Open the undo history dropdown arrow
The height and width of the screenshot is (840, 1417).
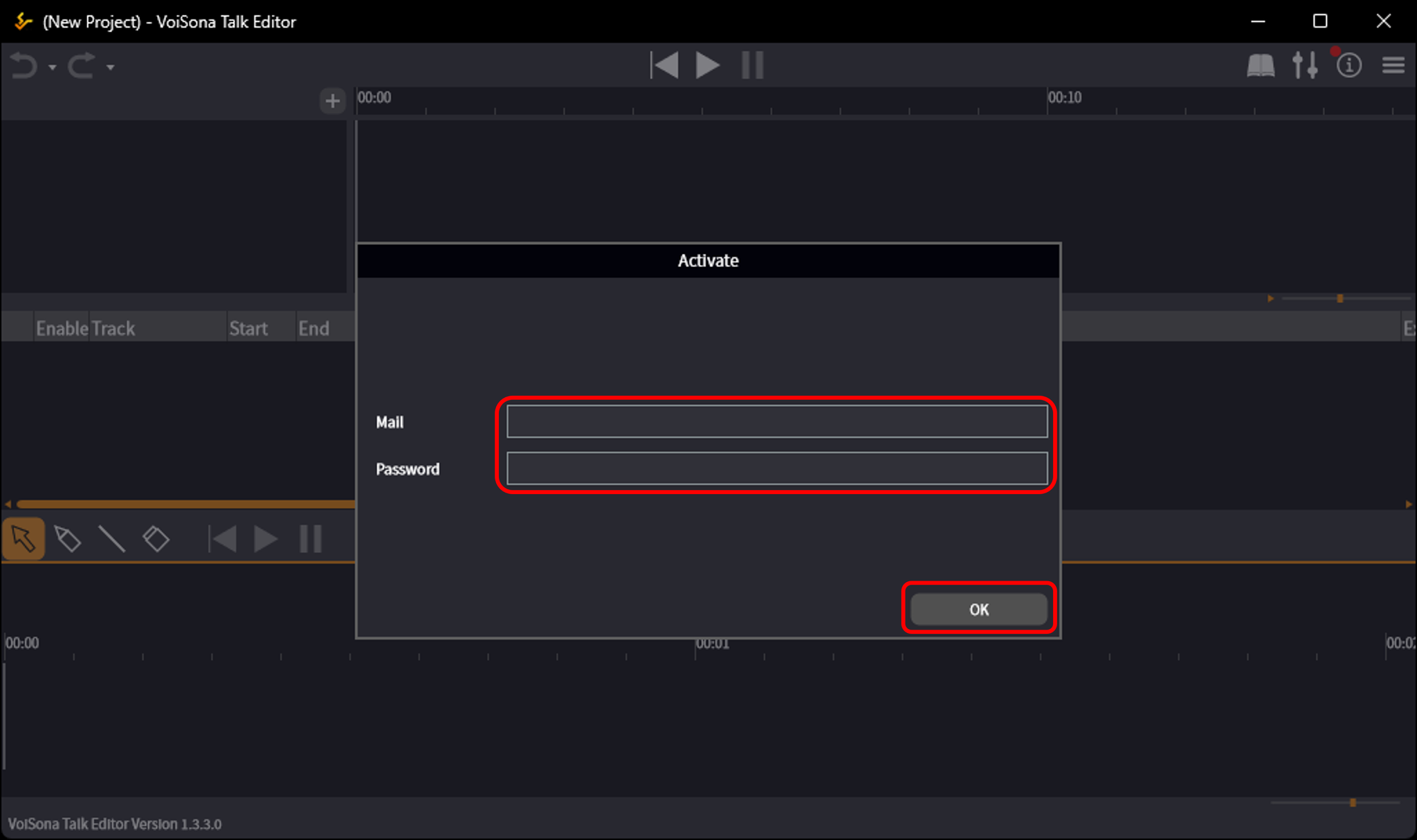53,68
